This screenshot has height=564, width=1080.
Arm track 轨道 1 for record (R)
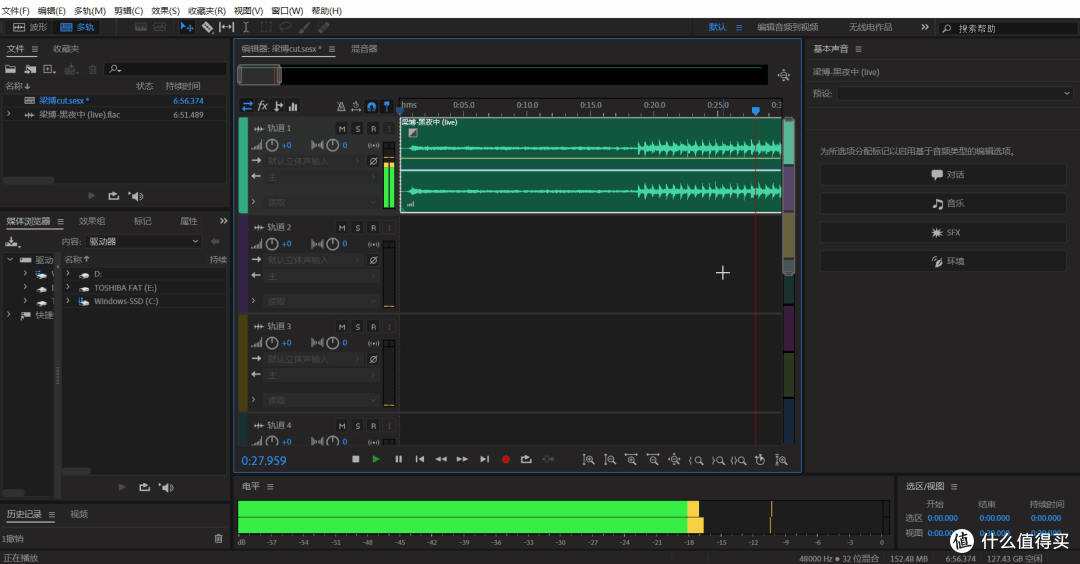(373, 129)
